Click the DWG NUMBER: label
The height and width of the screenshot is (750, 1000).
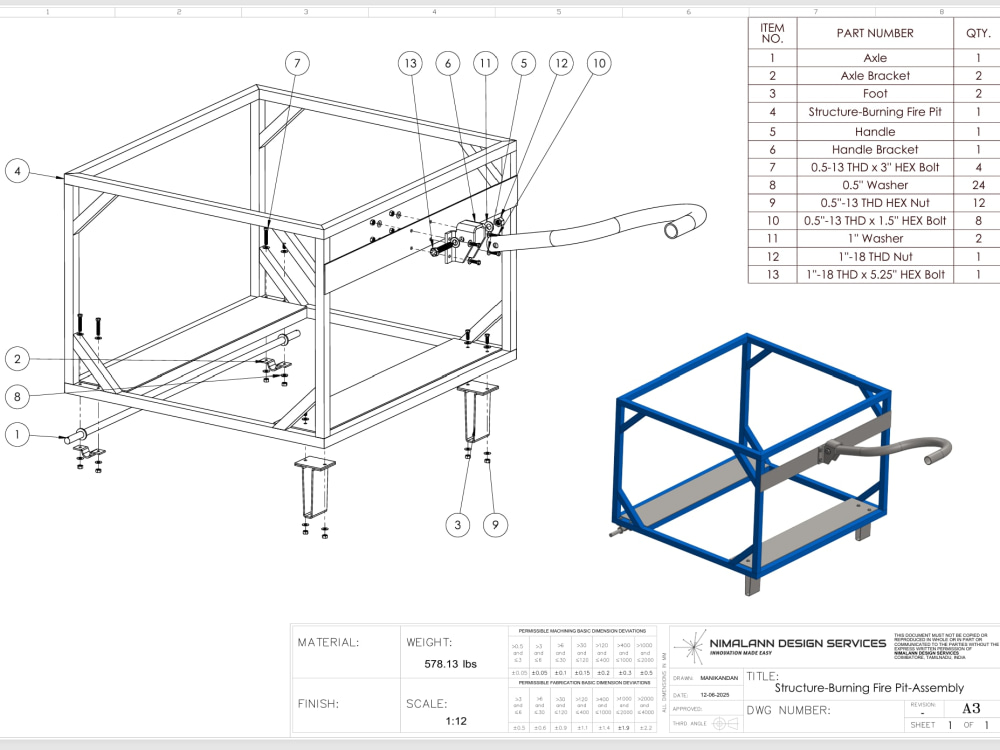click(x=788, y=710)
